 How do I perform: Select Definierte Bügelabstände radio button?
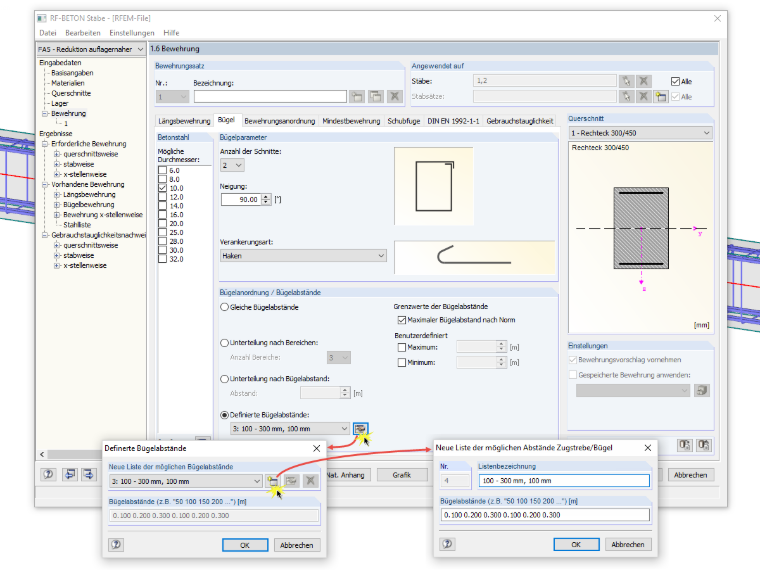pos(224,415)
